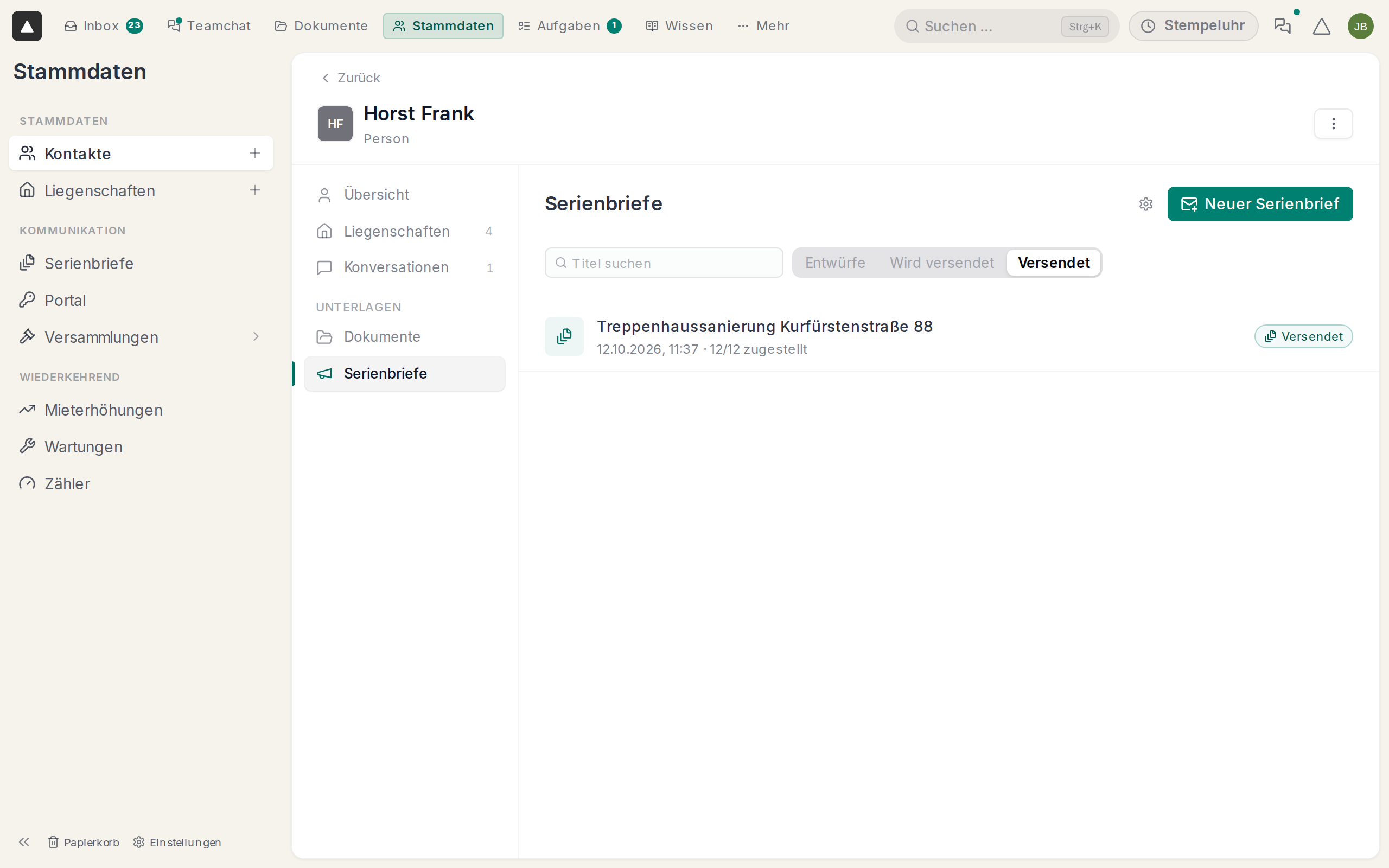Go back with Zurück link
This screenshot has height=868, width=1389.
351,78
